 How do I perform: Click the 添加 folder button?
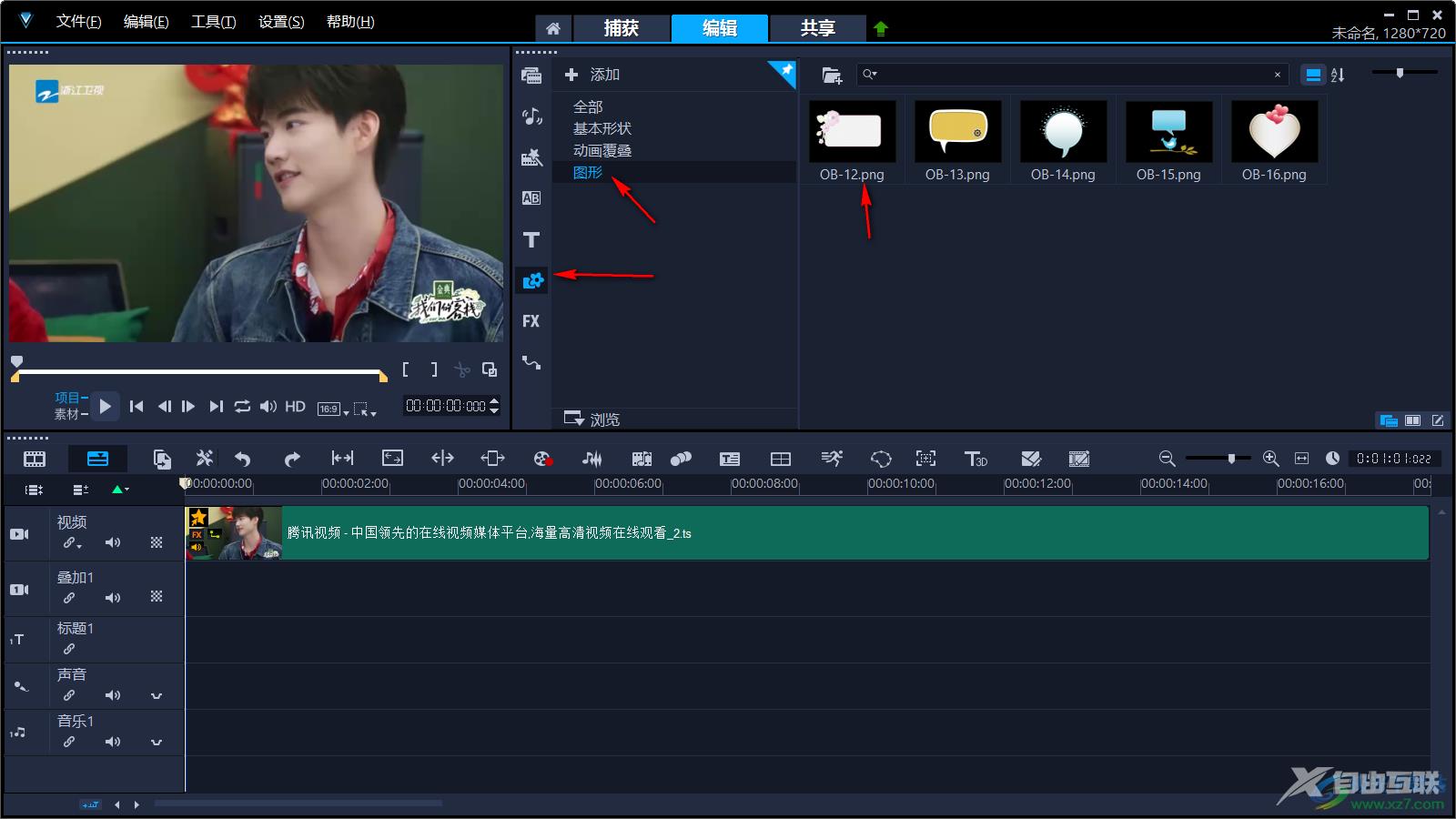[x=592, y=75]
